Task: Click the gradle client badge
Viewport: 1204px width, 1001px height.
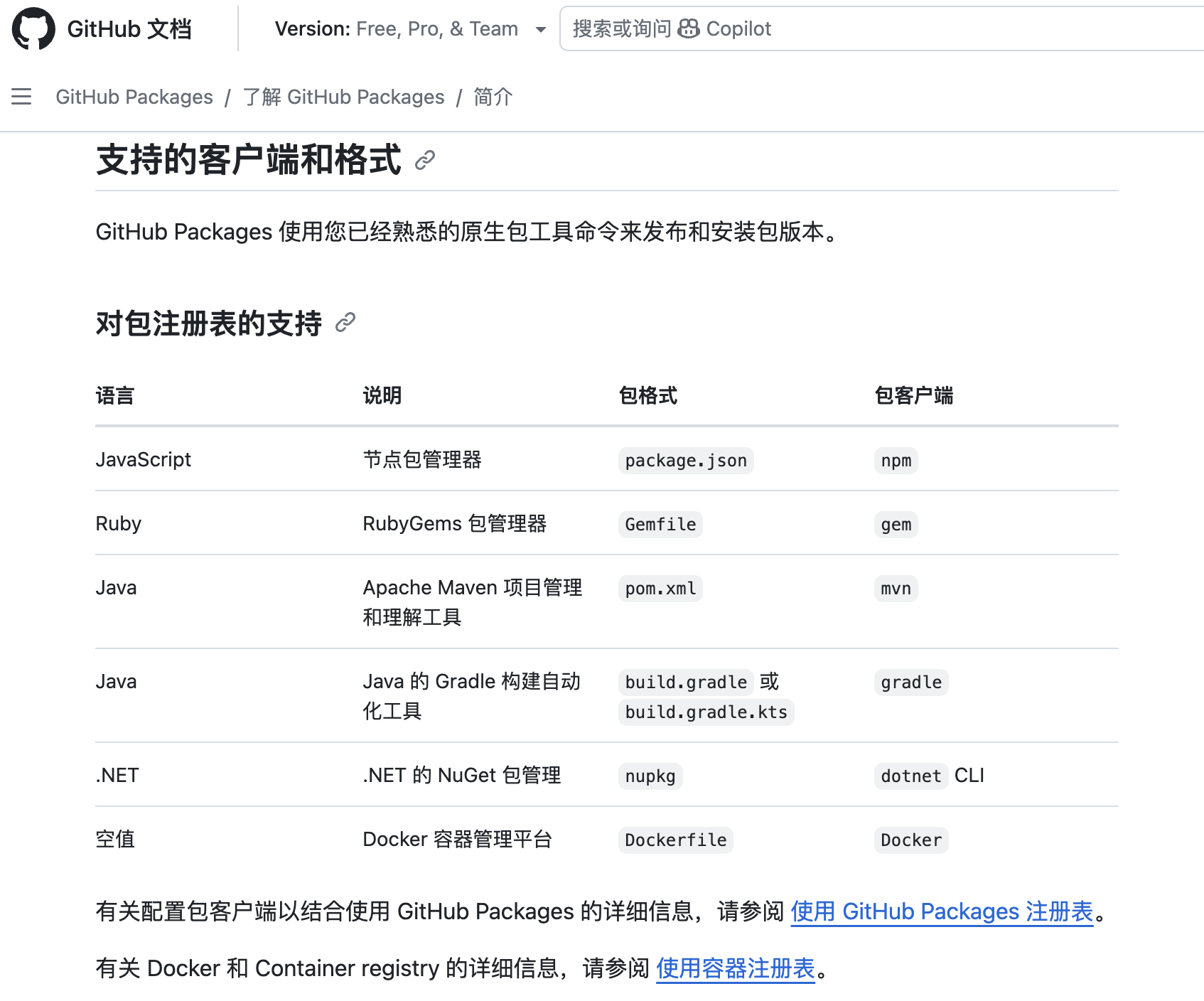Action: tap(911, 682)
